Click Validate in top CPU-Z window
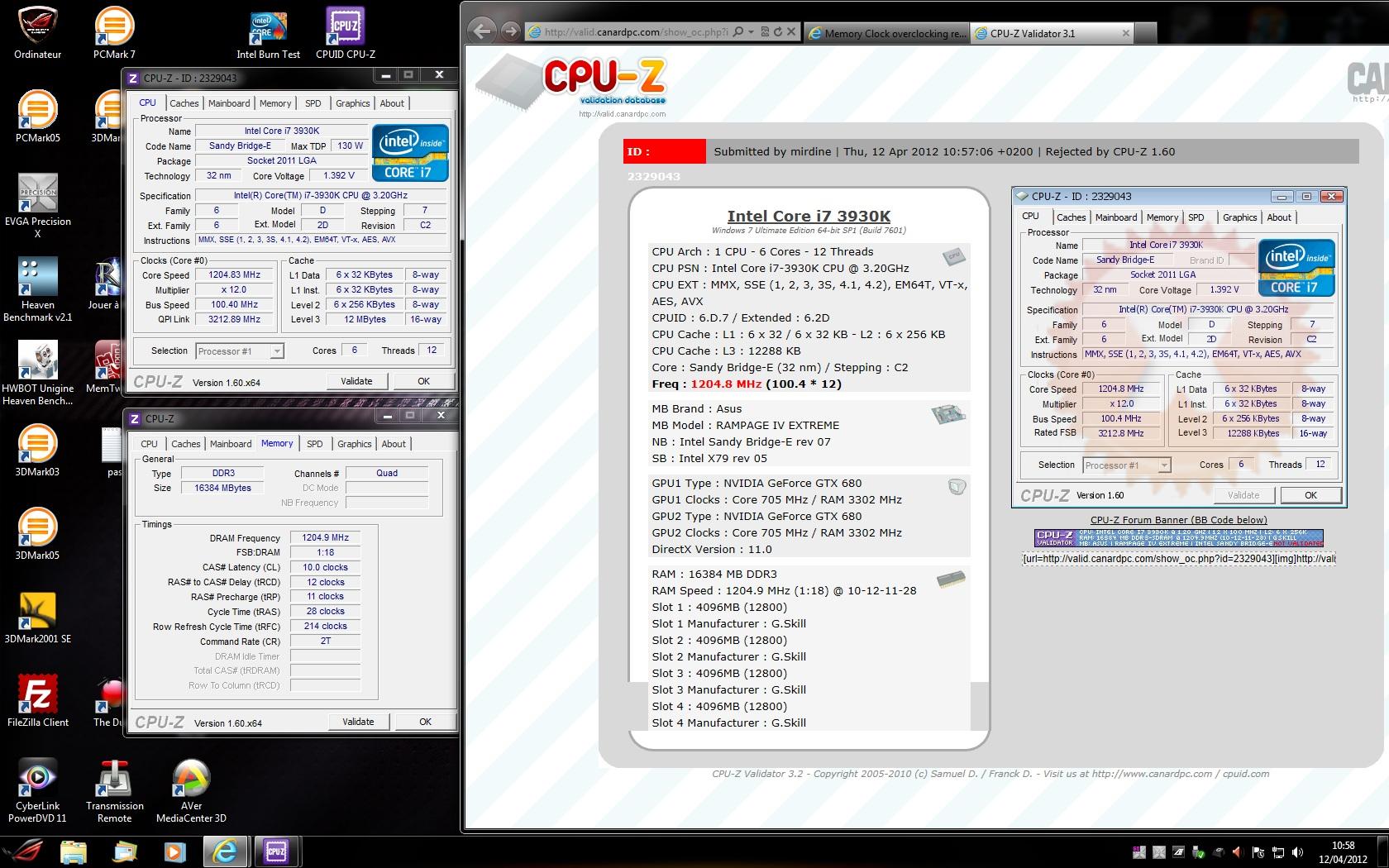This screenshot has height=868, width=1389. point(356,381)
